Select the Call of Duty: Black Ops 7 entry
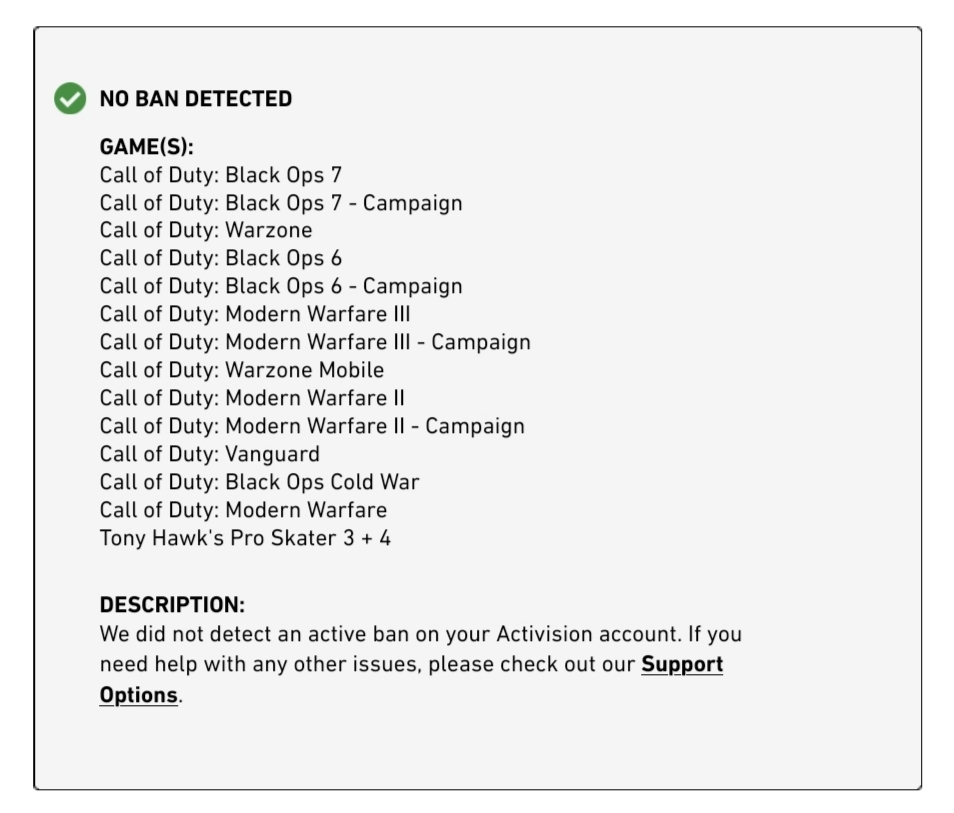 220,175
